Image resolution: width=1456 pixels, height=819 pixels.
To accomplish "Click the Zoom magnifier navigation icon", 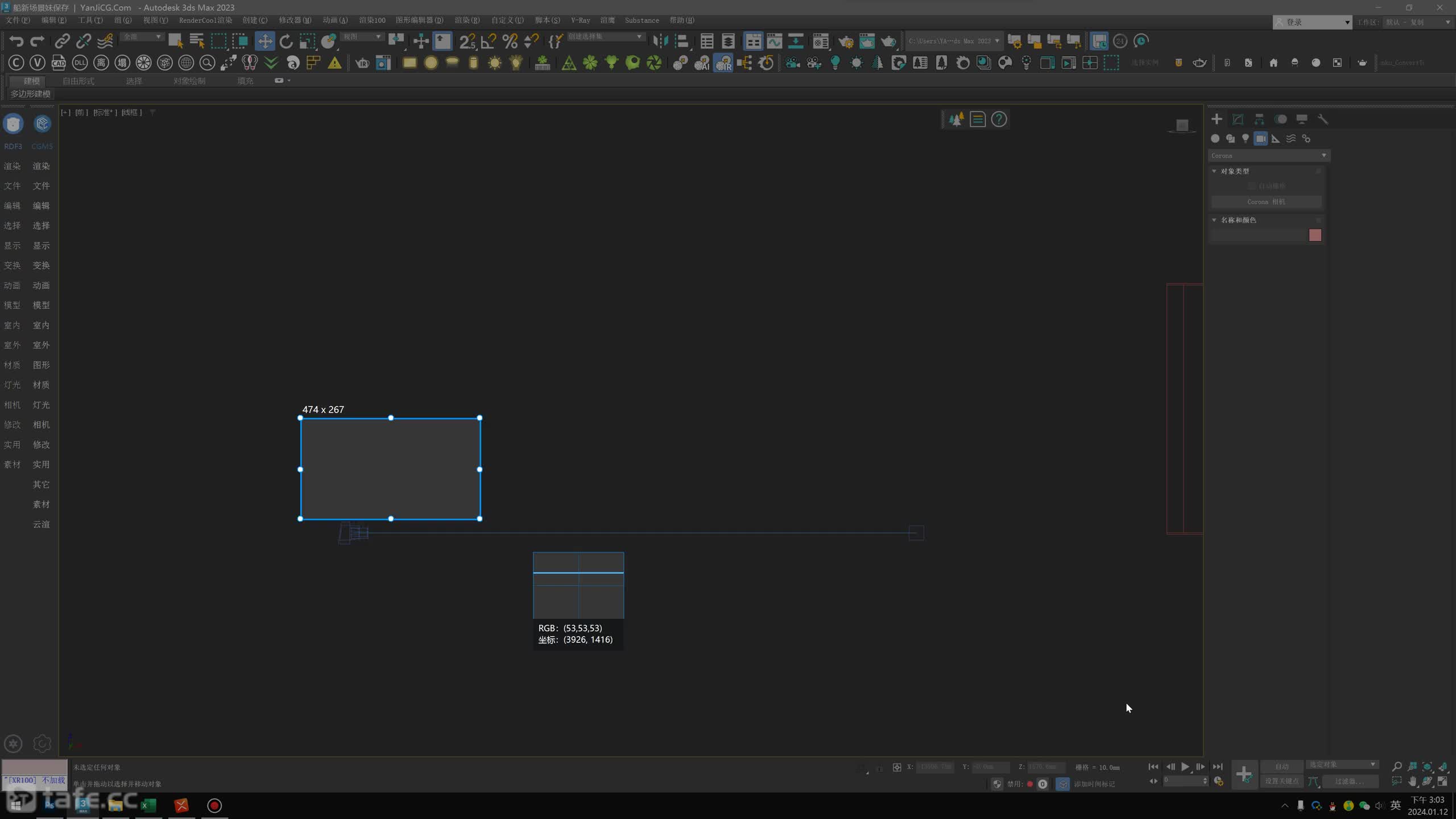I will (1396, 767).
